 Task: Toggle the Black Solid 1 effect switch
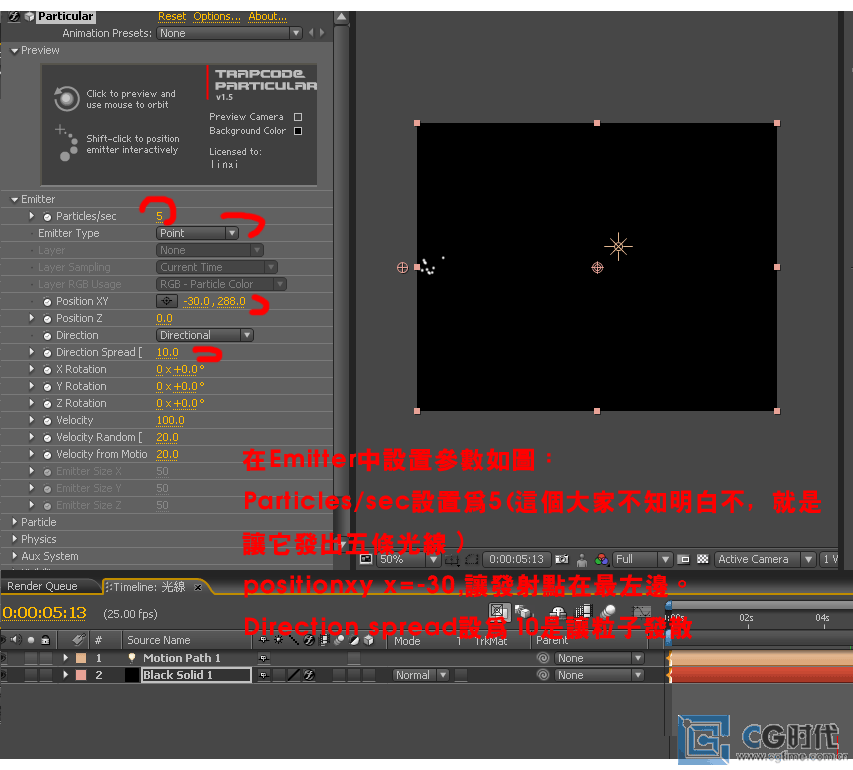(x=309, y=676)
